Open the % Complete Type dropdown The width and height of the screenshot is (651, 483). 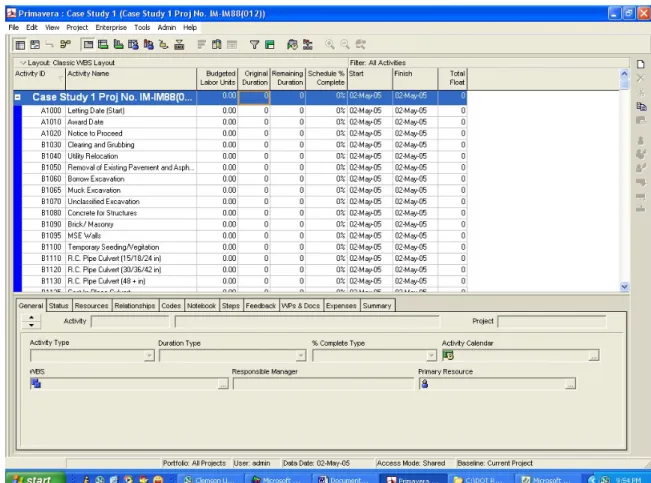click(x=431, y=356)
